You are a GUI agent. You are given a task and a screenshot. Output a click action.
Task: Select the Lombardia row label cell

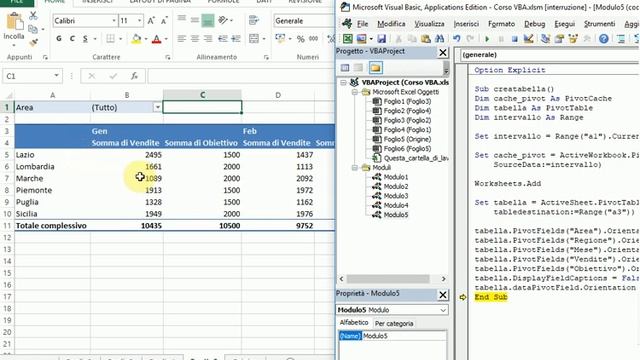(52, 167)
